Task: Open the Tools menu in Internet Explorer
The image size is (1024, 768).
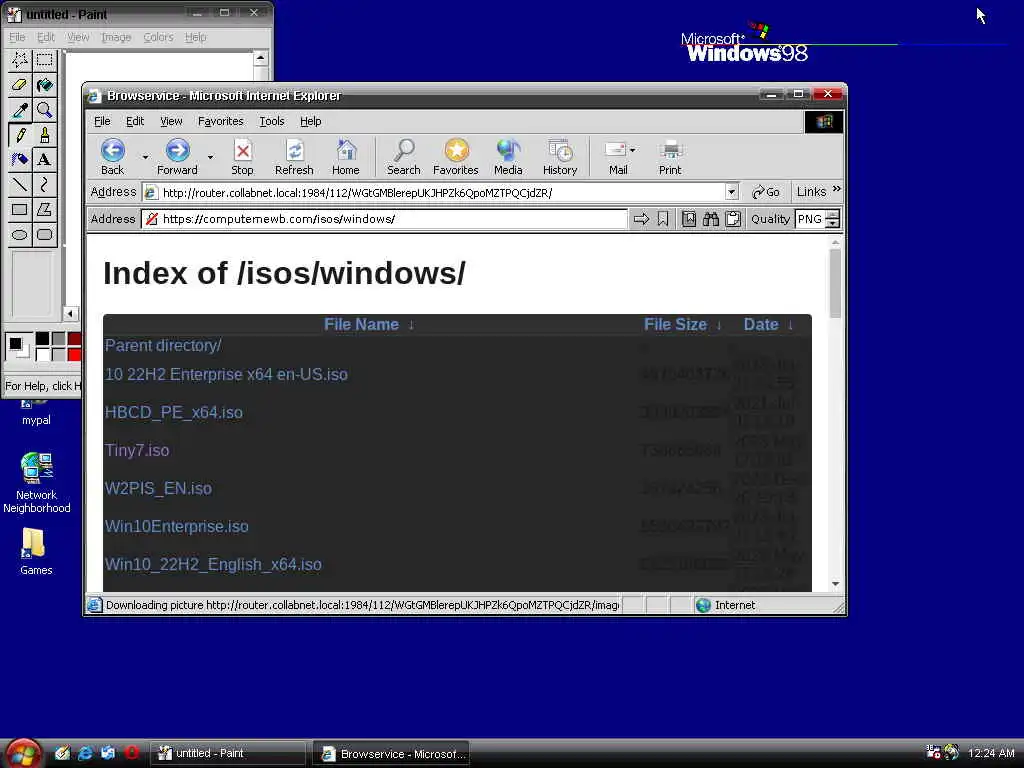Action: [x=272, y=121]
